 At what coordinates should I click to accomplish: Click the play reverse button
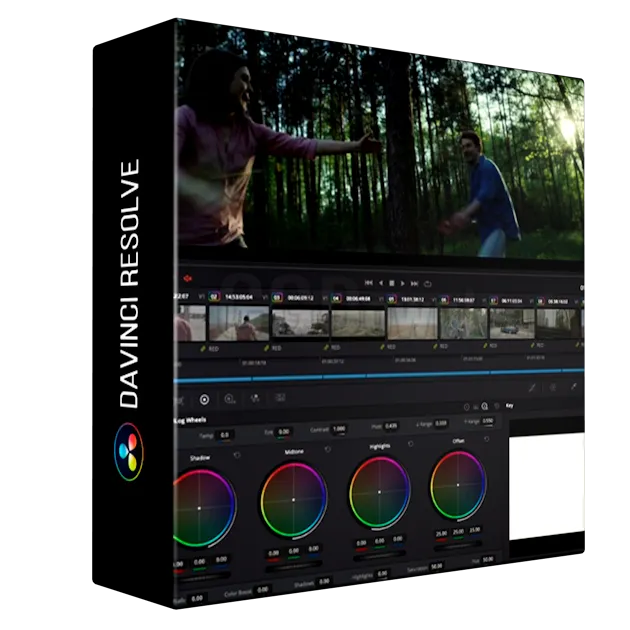pyautogui.click(x=380, y=283)
